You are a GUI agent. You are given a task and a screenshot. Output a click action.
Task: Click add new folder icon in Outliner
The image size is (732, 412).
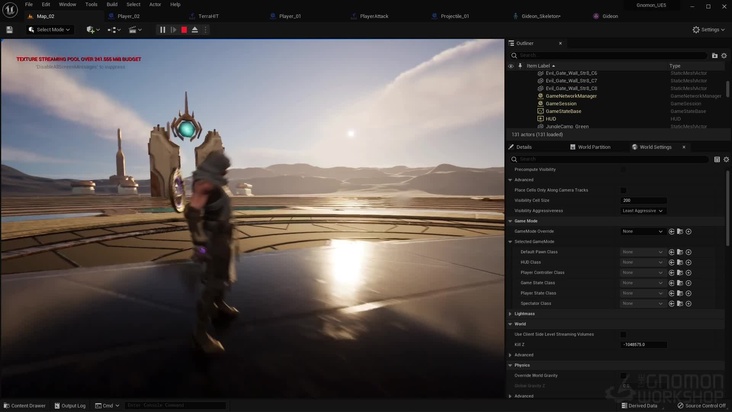coord(716,55)
